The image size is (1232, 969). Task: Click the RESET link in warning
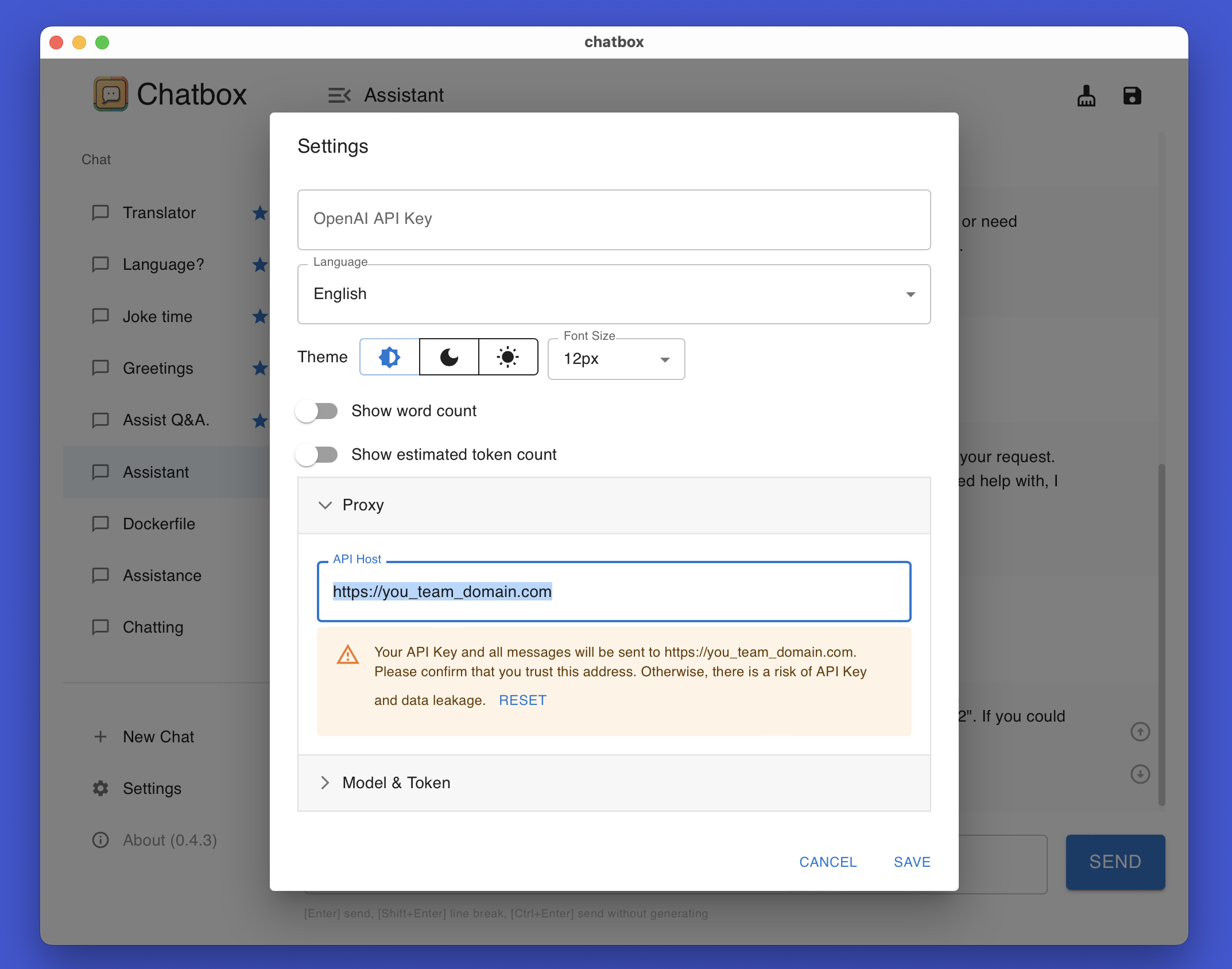[x=522, y=700]
